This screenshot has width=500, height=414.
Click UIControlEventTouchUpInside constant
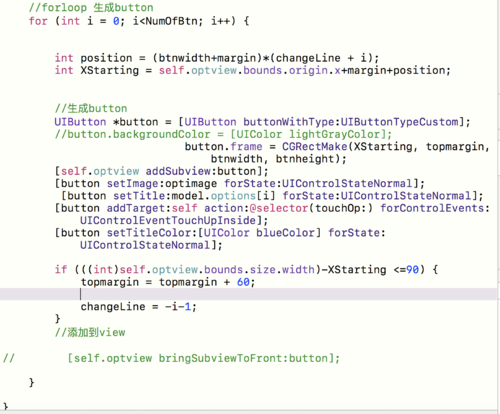pos(168,221)
